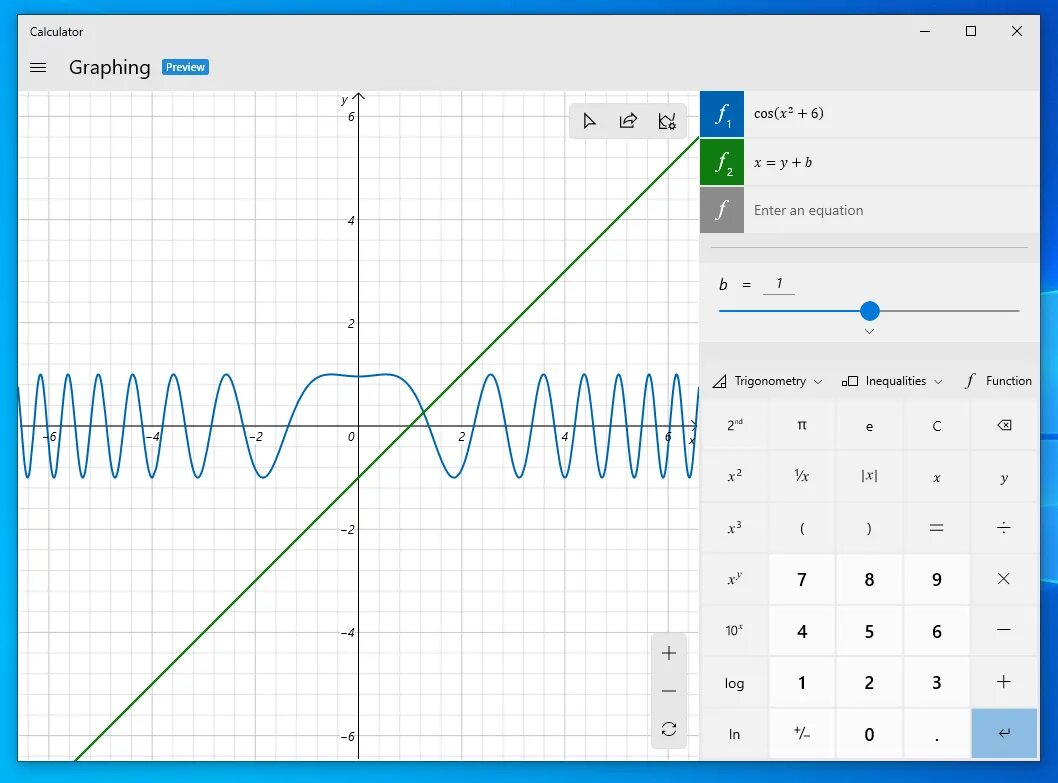Click the 10 to the x key
Screen dimensions: 1058x783
[735, 630]
